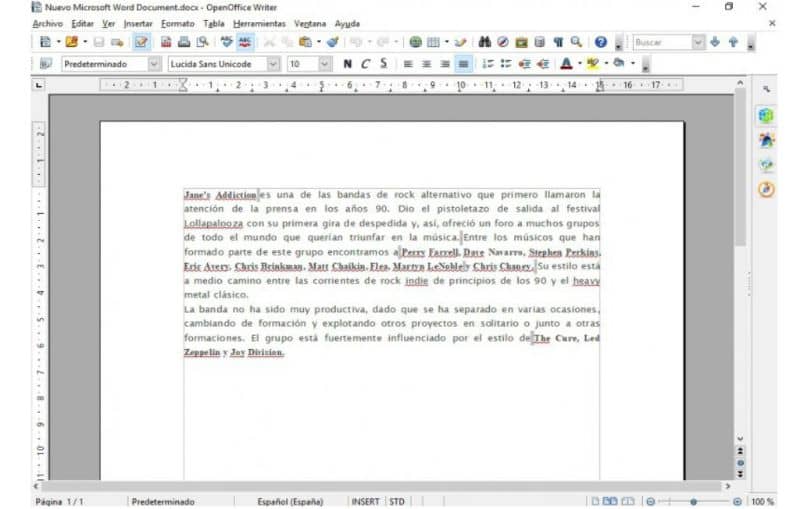Click the Open file folder icon
800x509 pixels.
(71, 42)
